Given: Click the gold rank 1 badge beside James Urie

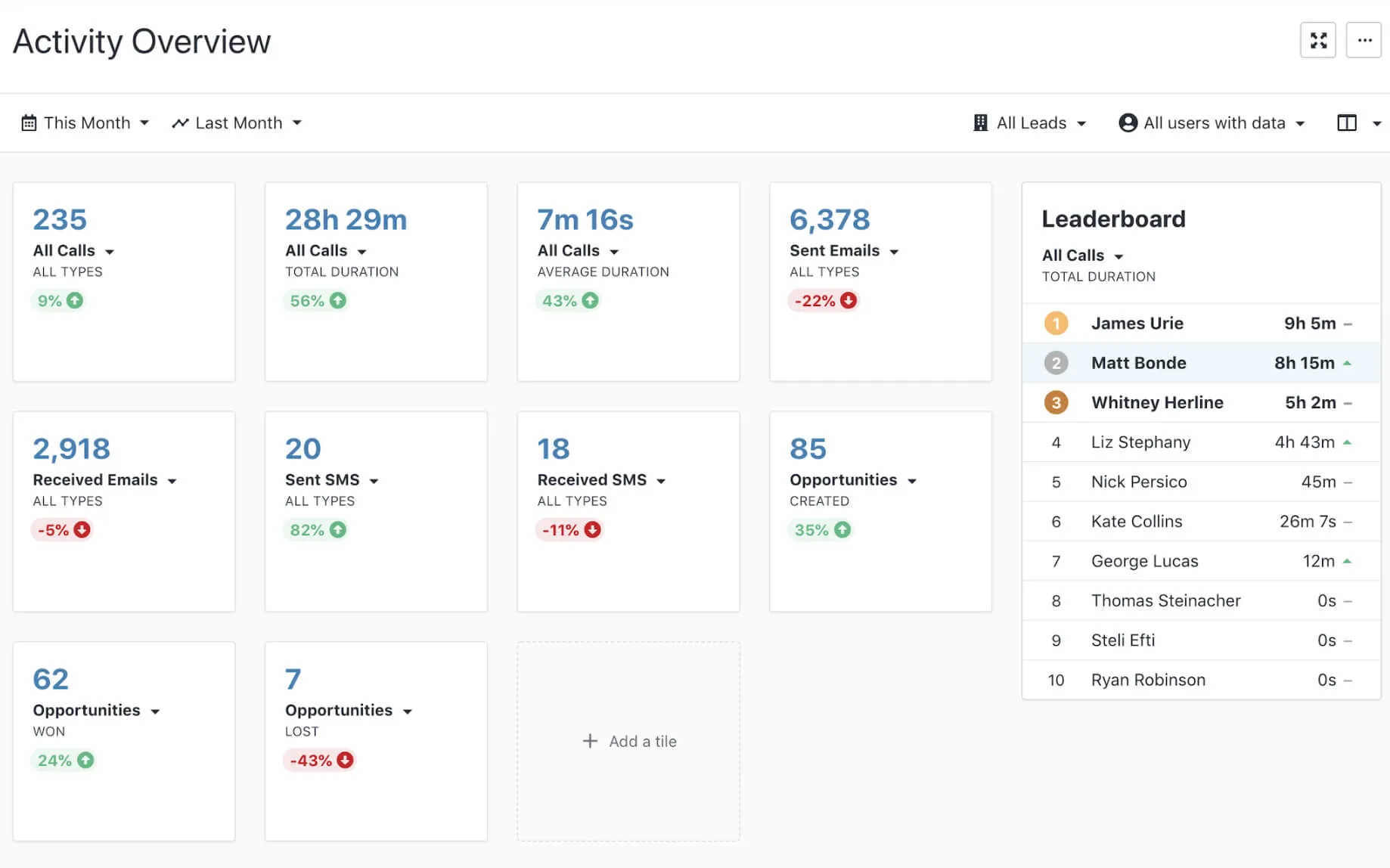Looking at the screenshot, I should tap(1056, 323).
